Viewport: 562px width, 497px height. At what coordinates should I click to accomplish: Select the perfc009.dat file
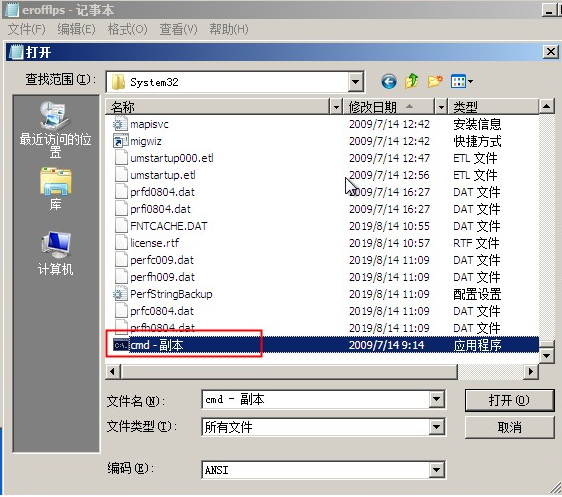pyautogui.click(x=162, y=260)
